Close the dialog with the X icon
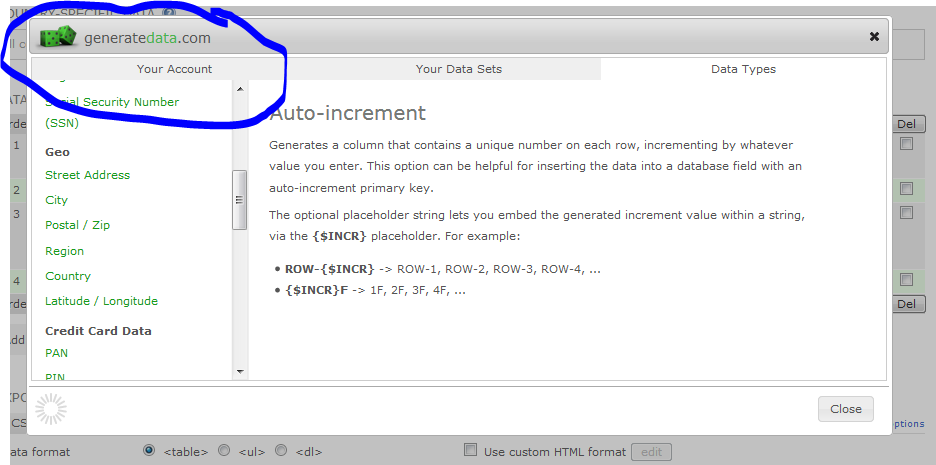The image size is (936, 465). click(x=874, y=37)
